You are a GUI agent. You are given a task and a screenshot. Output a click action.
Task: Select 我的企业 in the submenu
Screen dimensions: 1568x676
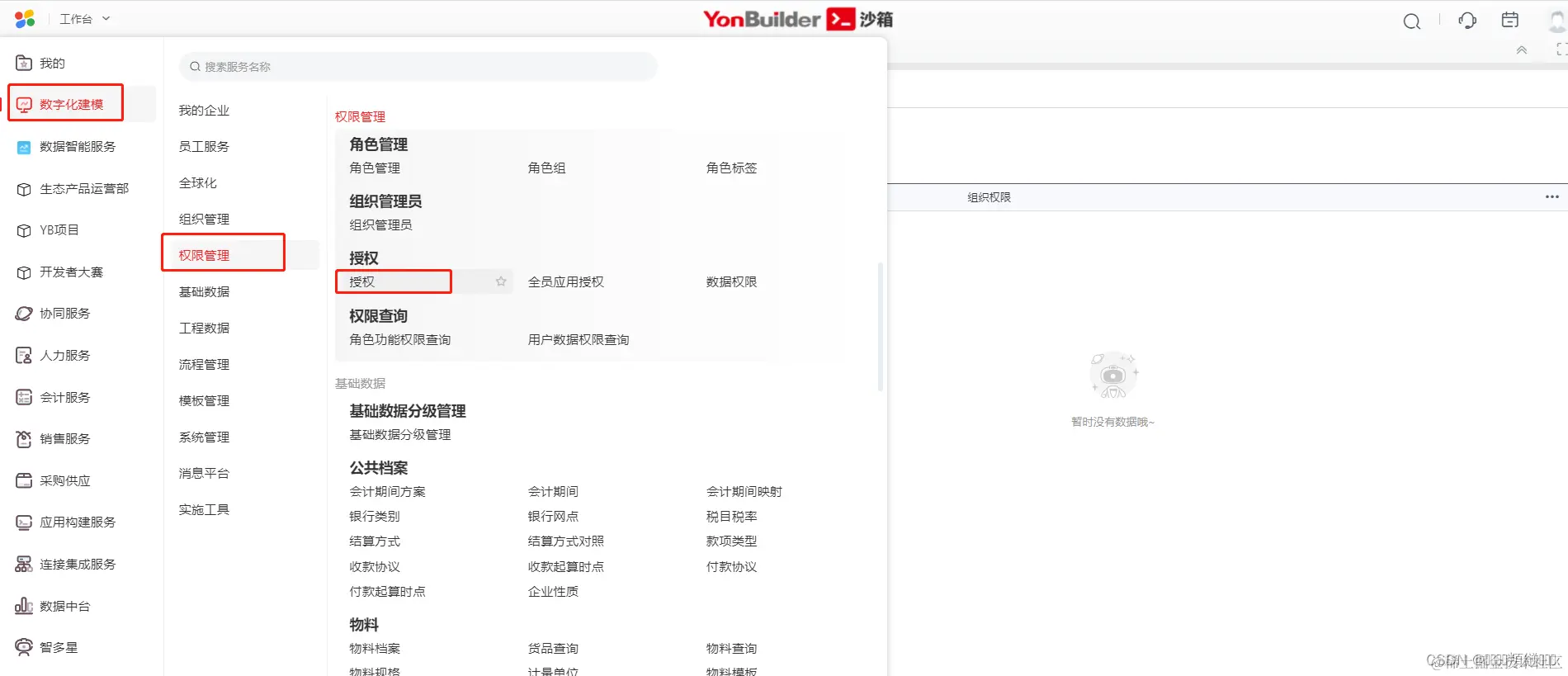point(204,111)
